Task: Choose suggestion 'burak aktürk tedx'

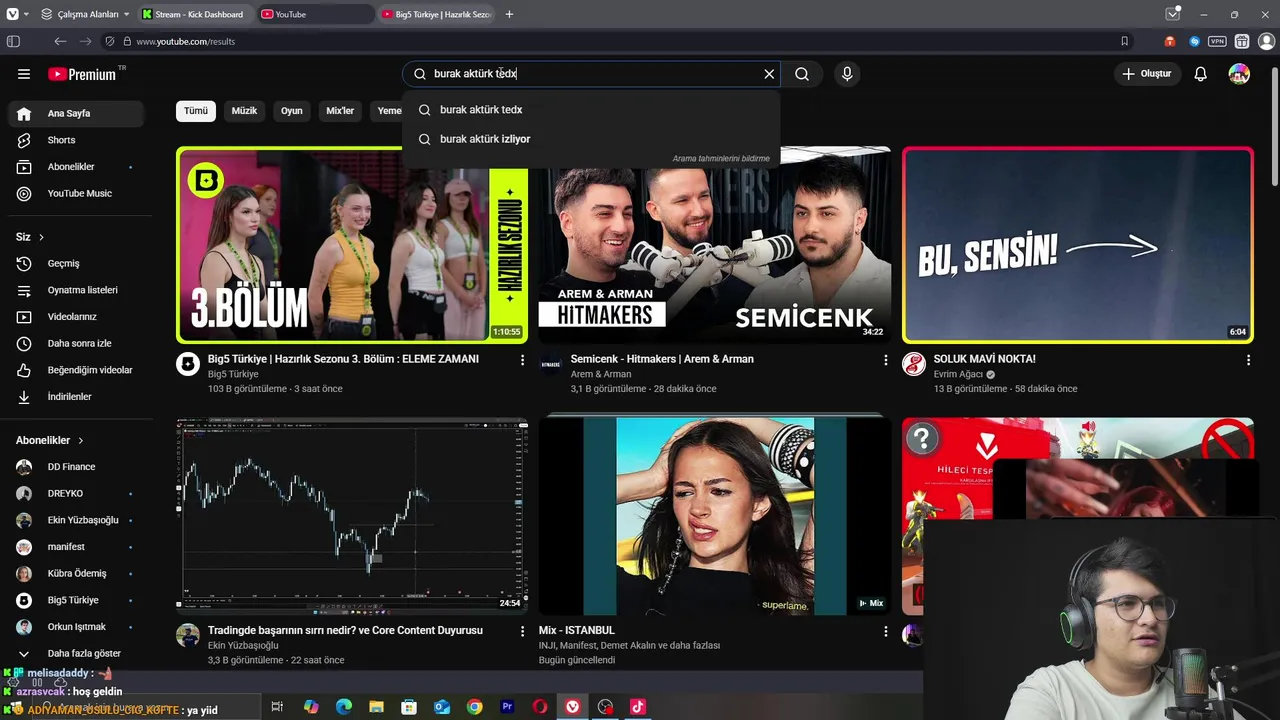Action: coord(590,110)
